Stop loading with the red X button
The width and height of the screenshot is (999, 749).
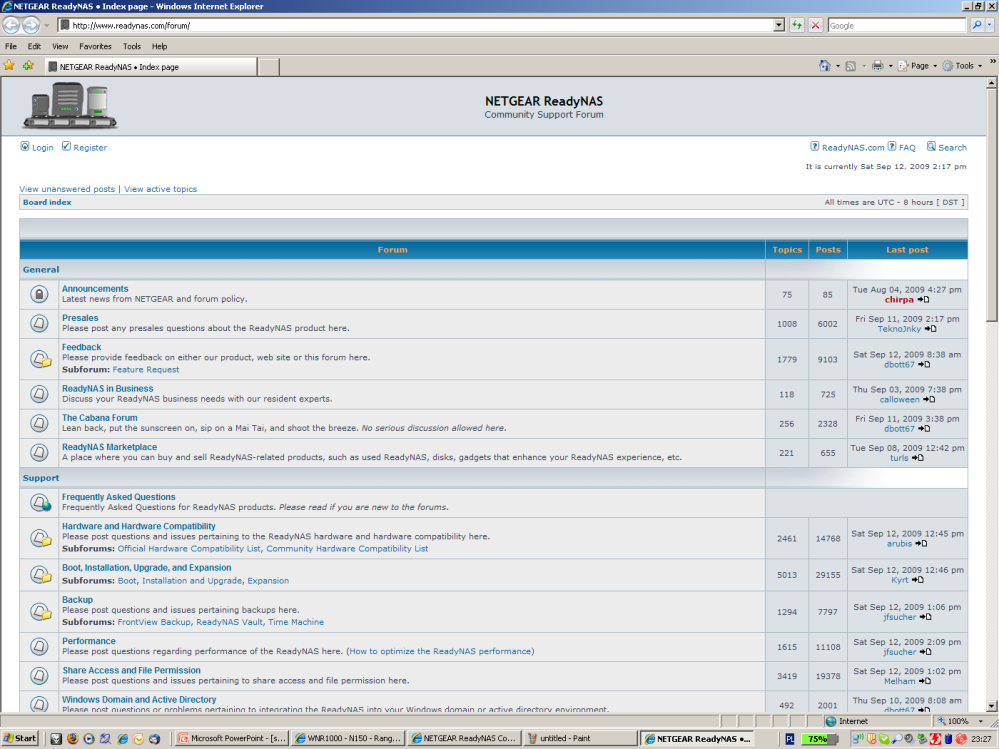[816, 25]
